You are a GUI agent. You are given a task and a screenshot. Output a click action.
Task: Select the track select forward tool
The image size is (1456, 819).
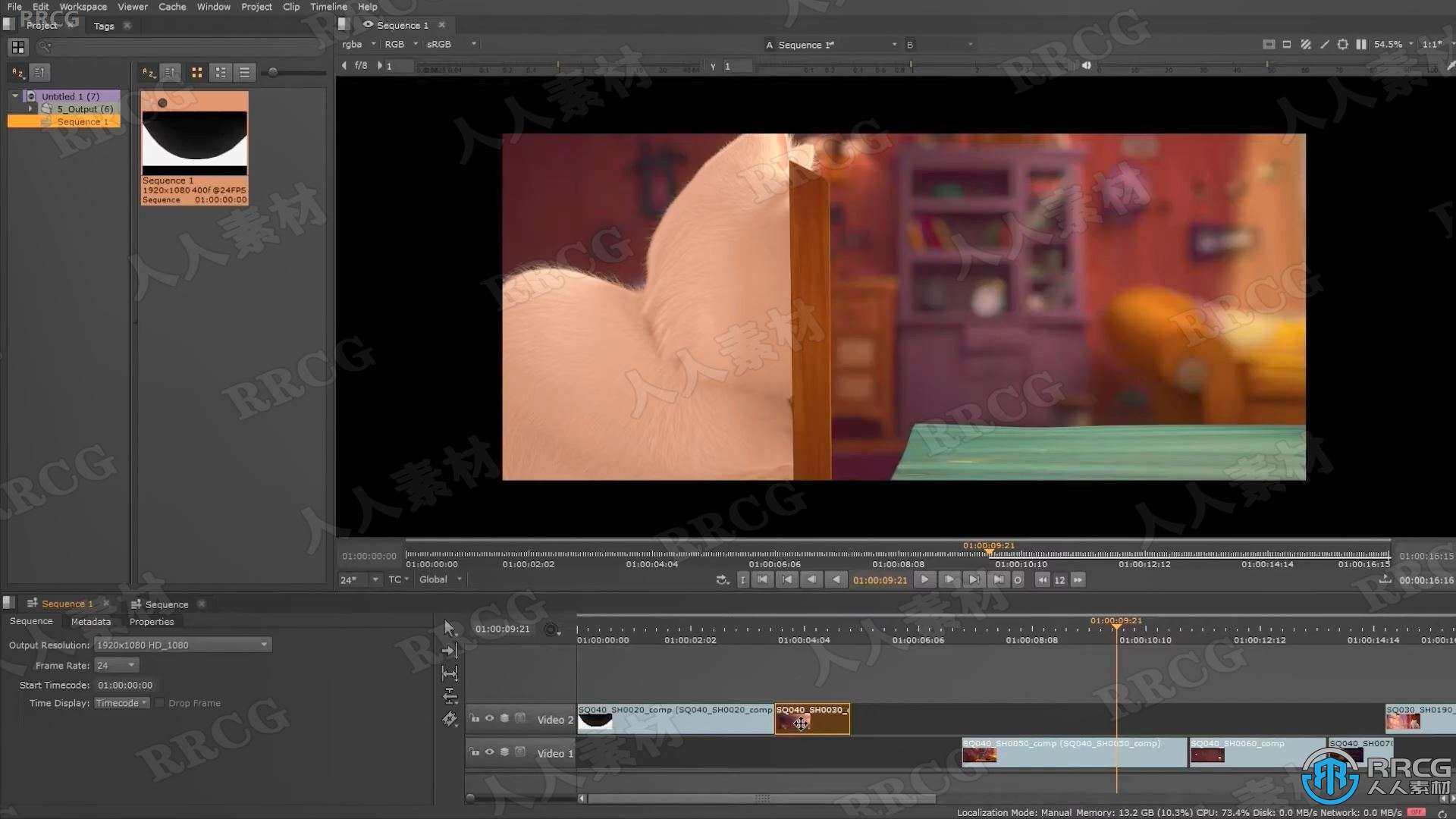click(x=450, y=651)
